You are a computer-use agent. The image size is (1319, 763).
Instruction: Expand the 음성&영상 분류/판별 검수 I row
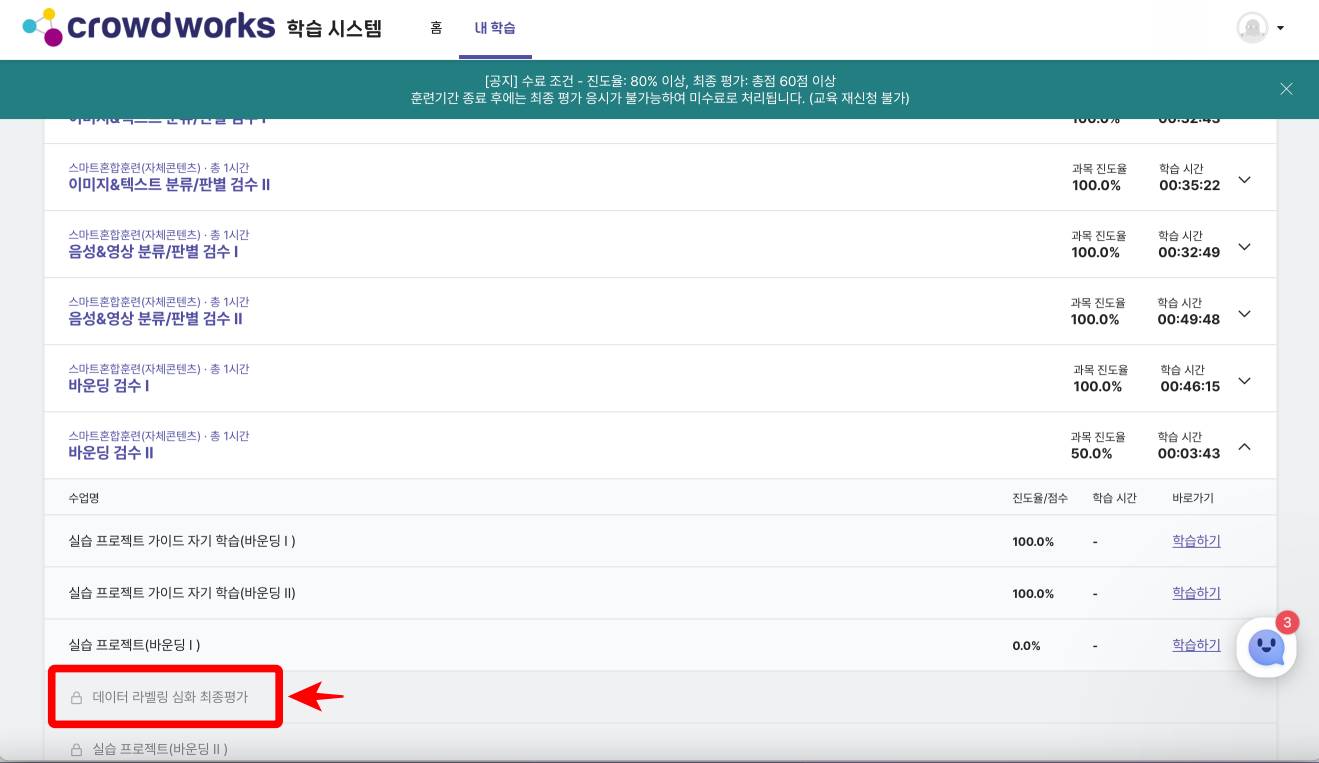click(x=1244, y=243)
